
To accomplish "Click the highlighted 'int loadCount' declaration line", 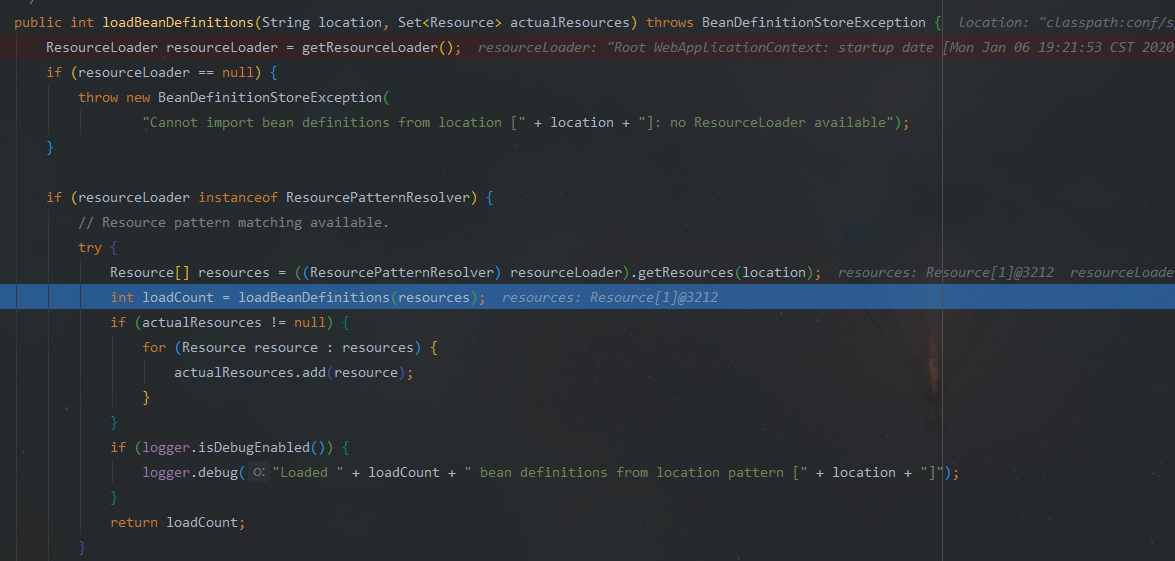I will (x=587, y=297).
